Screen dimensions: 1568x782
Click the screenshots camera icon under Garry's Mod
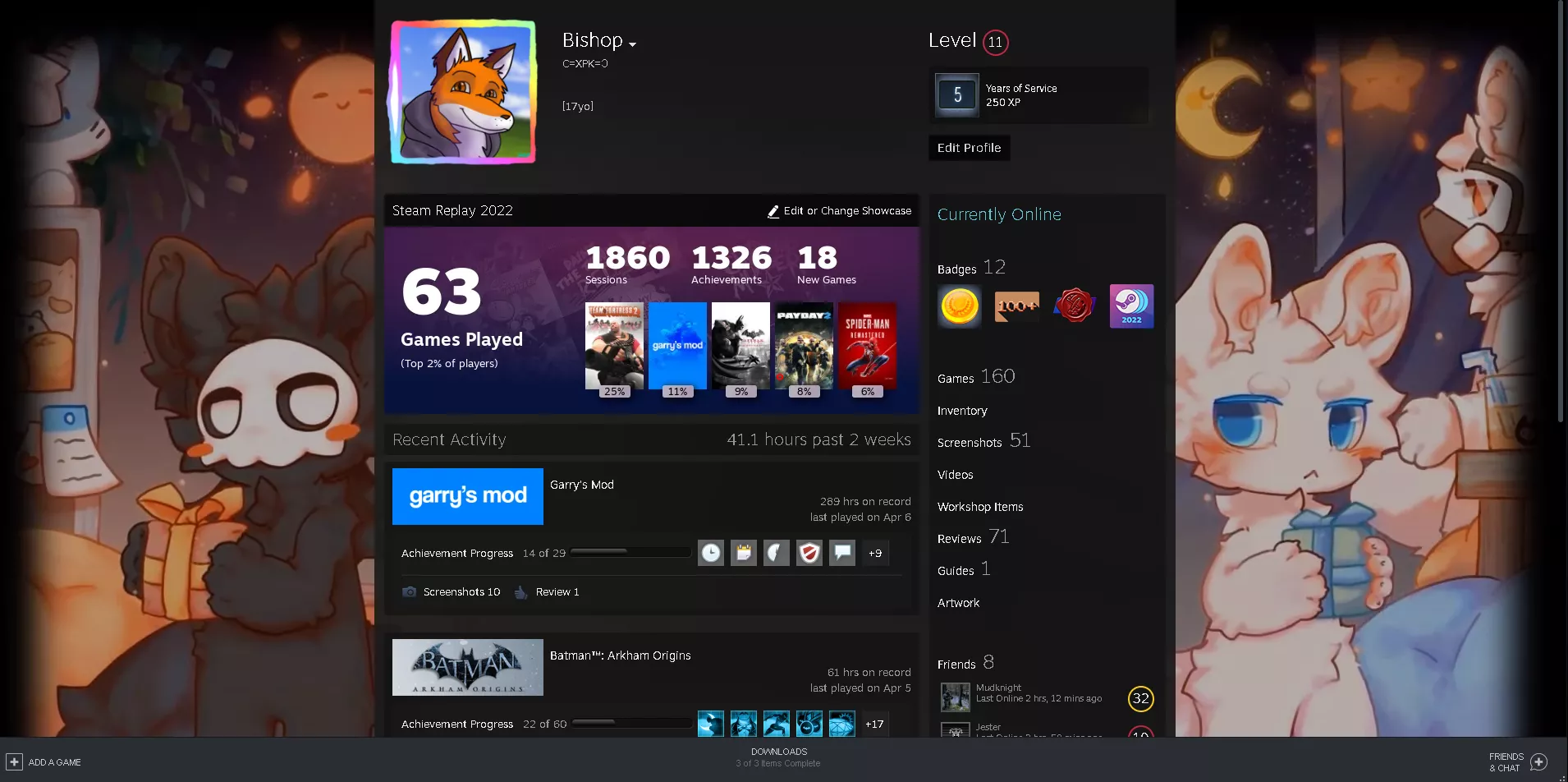point(408,591)
